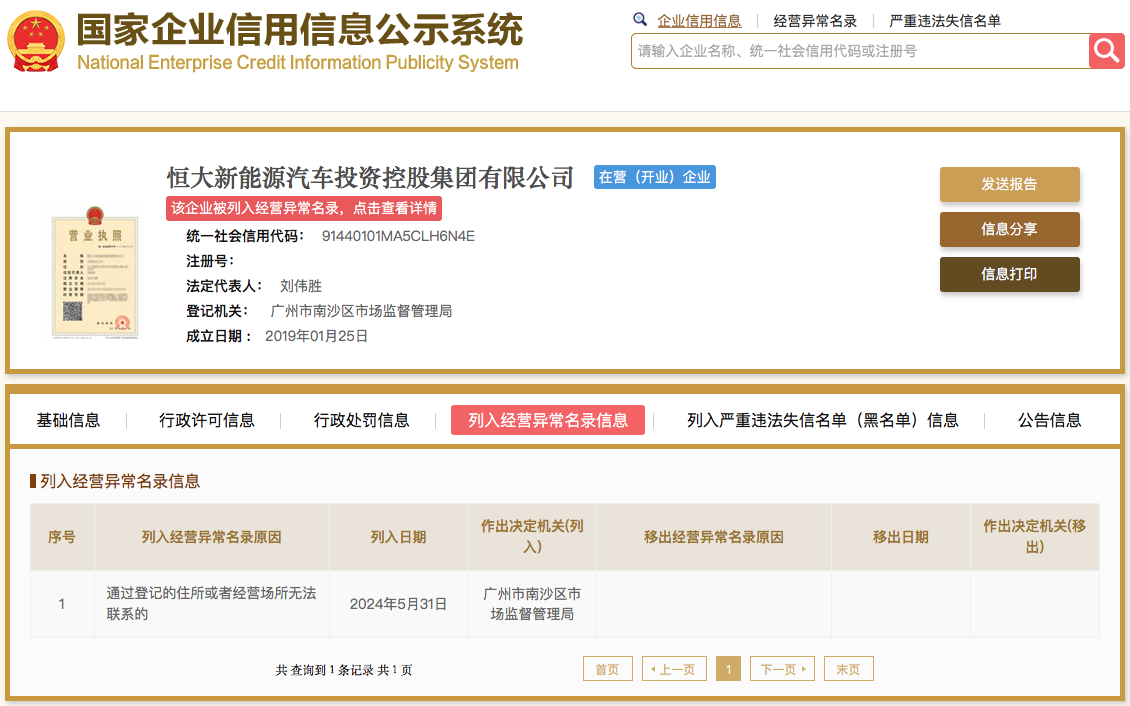The height and width of the screenshot is (706, 1130).
Task: Go to the 首页 pagination button
Action: (608, 669)
